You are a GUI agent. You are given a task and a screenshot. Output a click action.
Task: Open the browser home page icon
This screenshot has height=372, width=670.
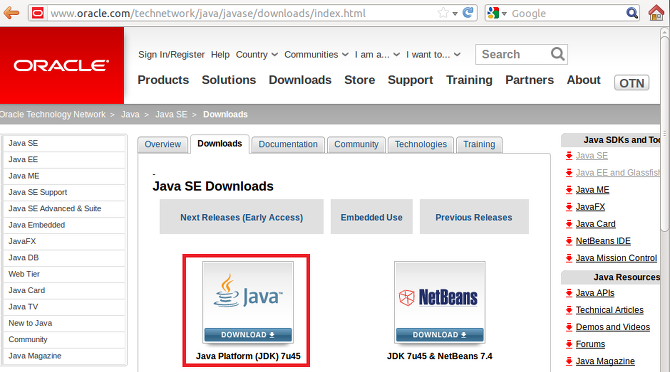(656, 13)
